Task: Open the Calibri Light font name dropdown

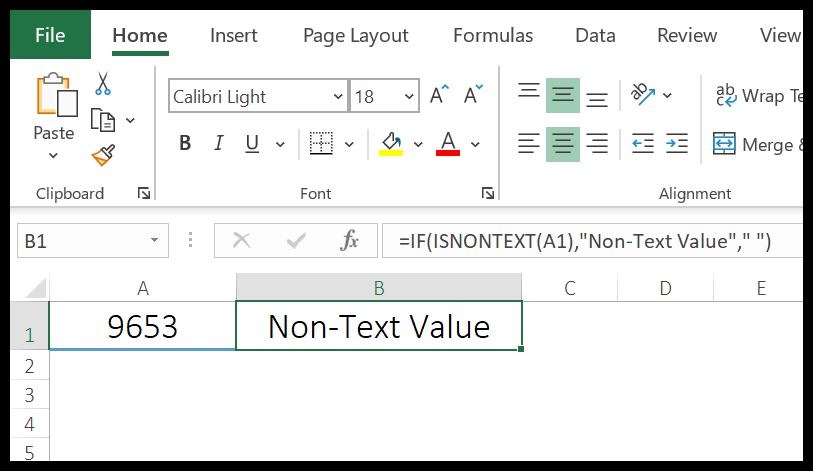Action: [338, 96]
